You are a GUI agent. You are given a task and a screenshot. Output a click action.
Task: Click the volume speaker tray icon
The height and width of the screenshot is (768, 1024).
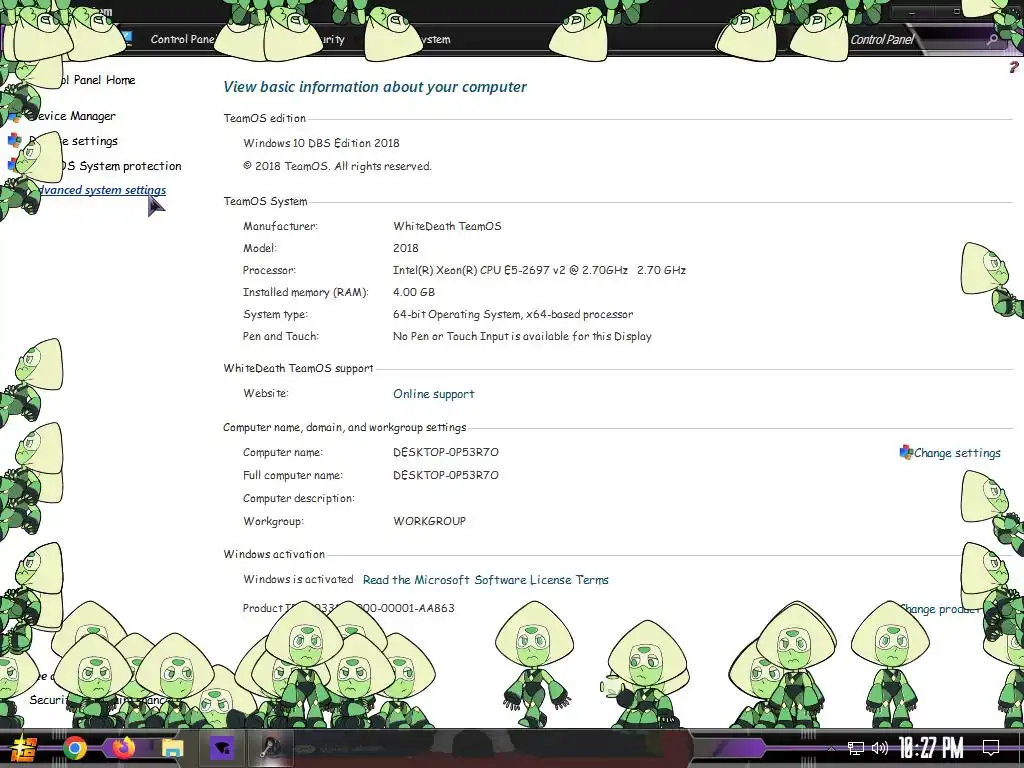(x=880, y=748)
